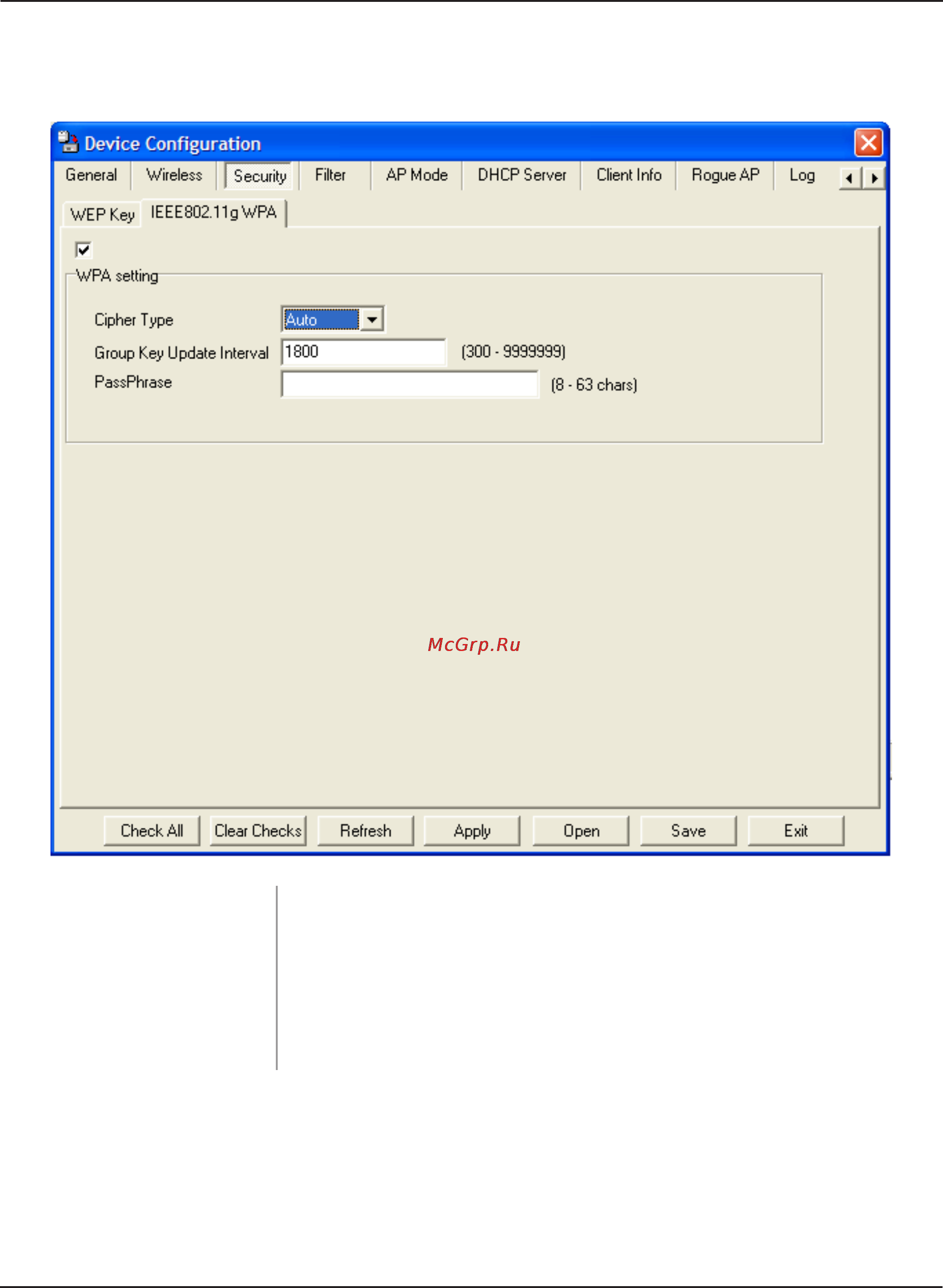Switch to the General tab
The image size is (943, 1288).
click(x=91, y=175)
